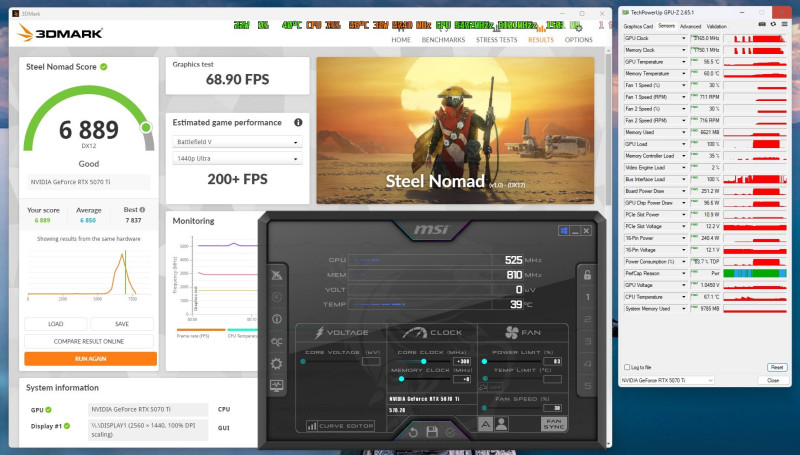Switch to GPU-Z Graphics Card tab
Screen dimensions: 800x455
[x=638, y=27]
